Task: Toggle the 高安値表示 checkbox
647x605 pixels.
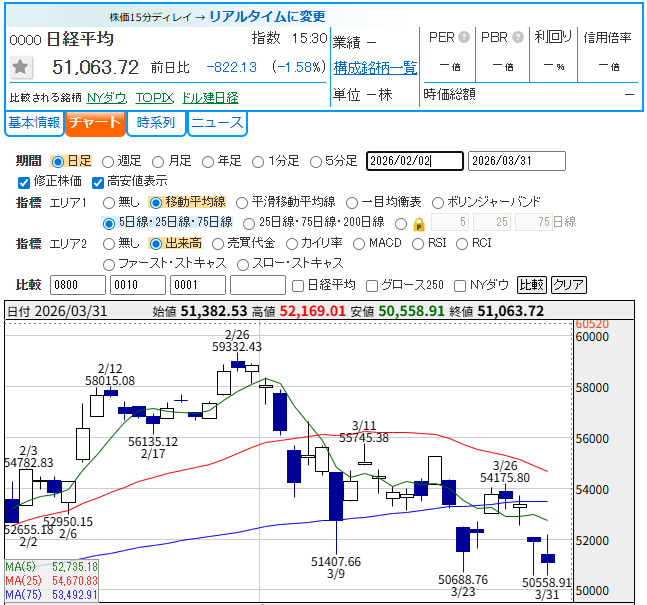Action: (98, 182)
